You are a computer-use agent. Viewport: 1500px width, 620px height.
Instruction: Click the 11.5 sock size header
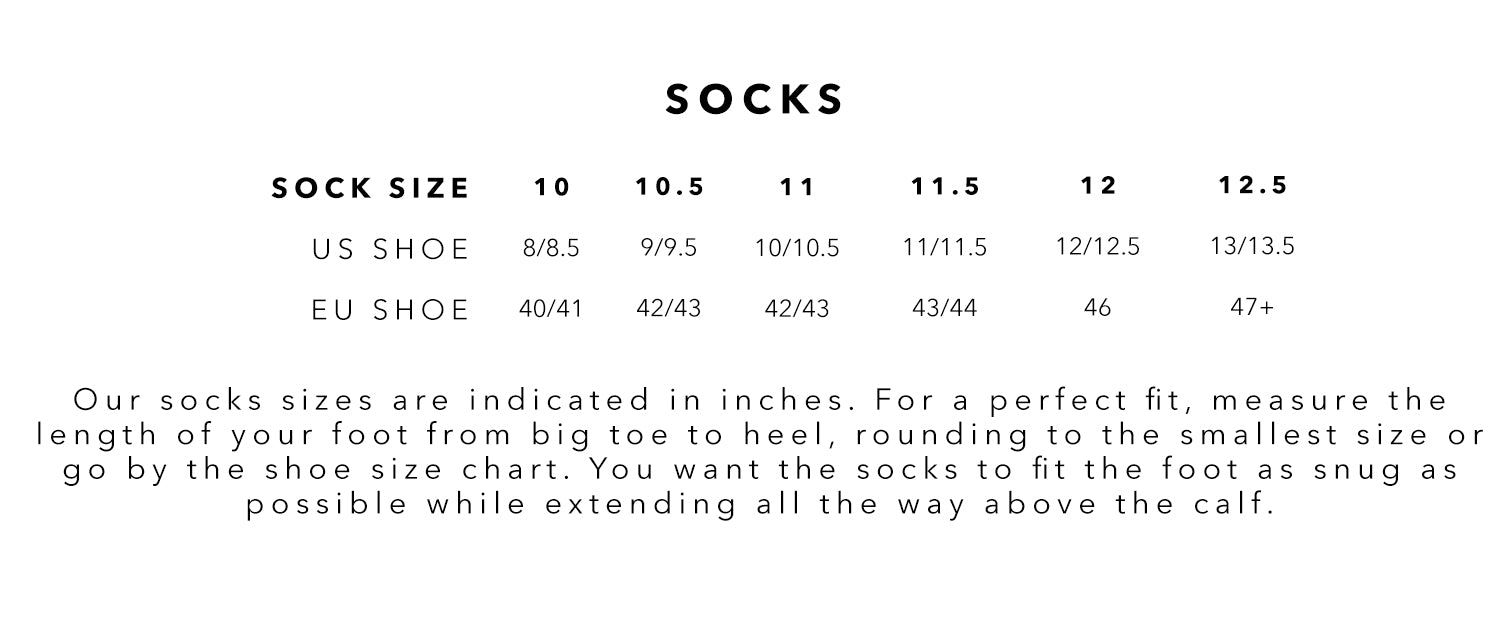pyautogui.click(x=945, y=187)
